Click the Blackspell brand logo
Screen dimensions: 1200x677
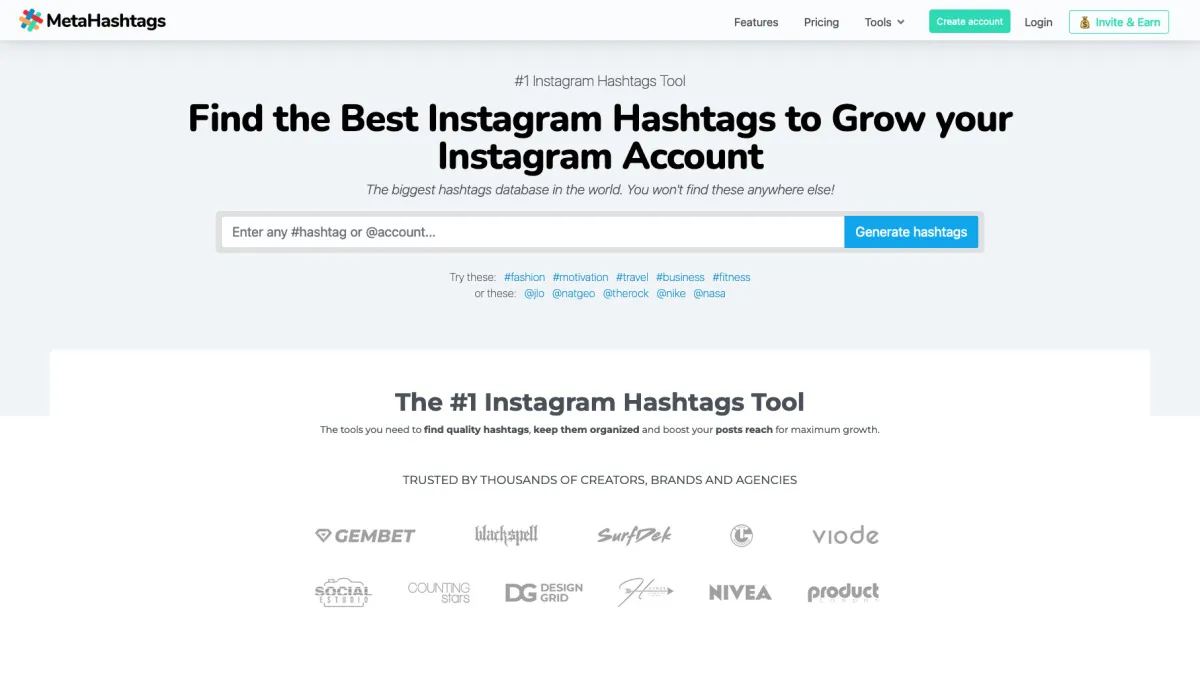pos(506,535)
